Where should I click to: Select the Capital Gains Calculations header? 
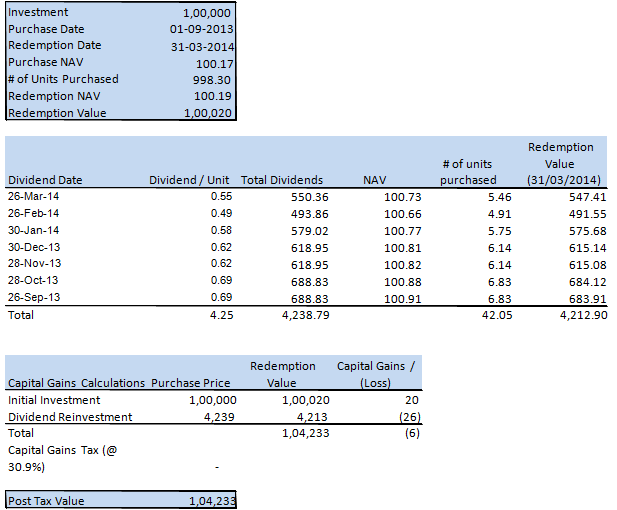tap(76, 383)
